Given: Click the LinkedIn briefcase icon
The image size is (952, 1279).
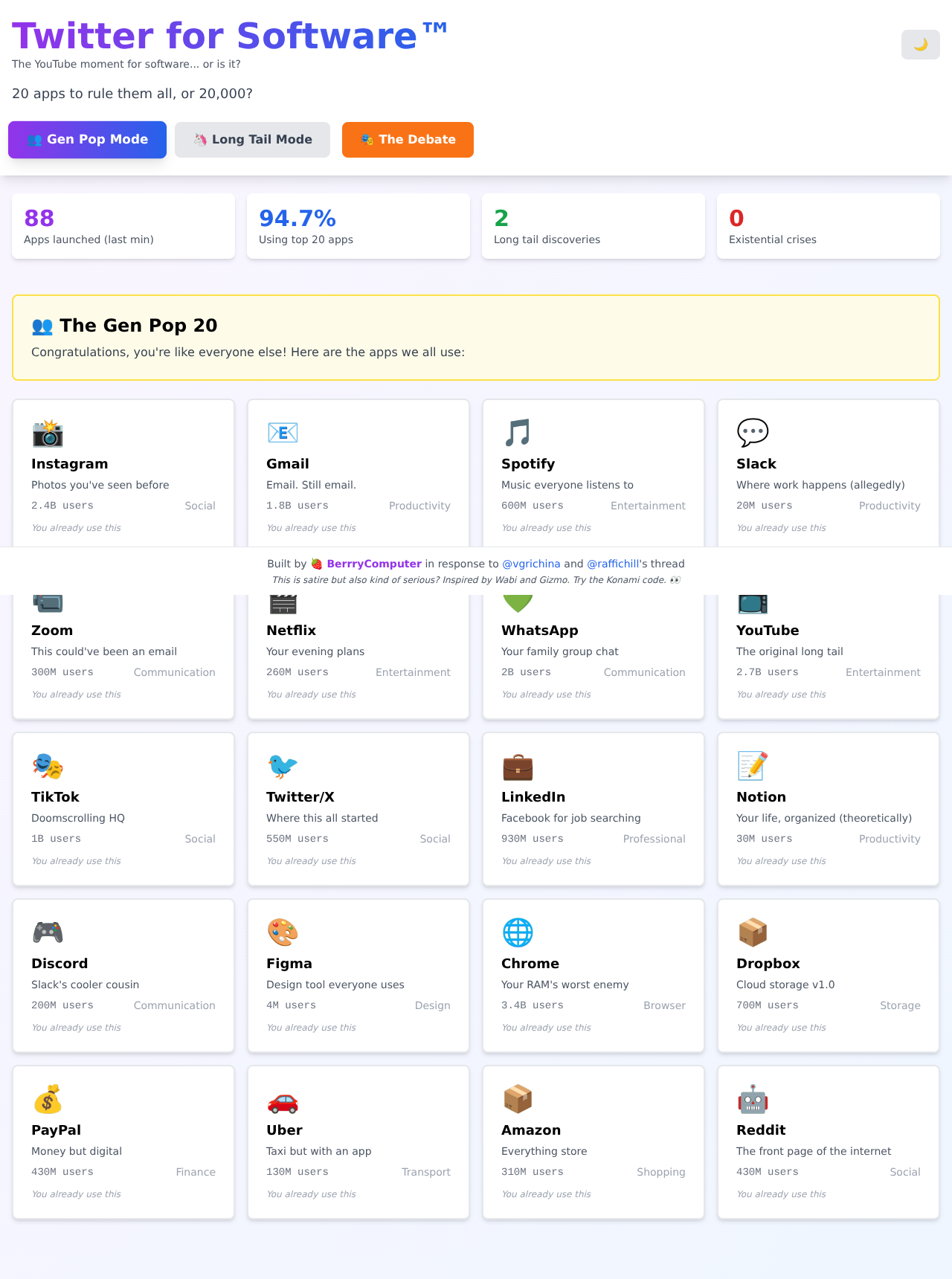Looking at the screenshot, I should tap(518, 765).
